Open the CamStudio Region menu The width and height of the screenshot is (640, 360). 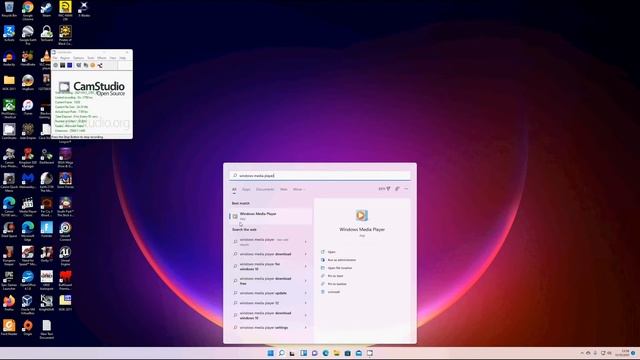[65, 58]
